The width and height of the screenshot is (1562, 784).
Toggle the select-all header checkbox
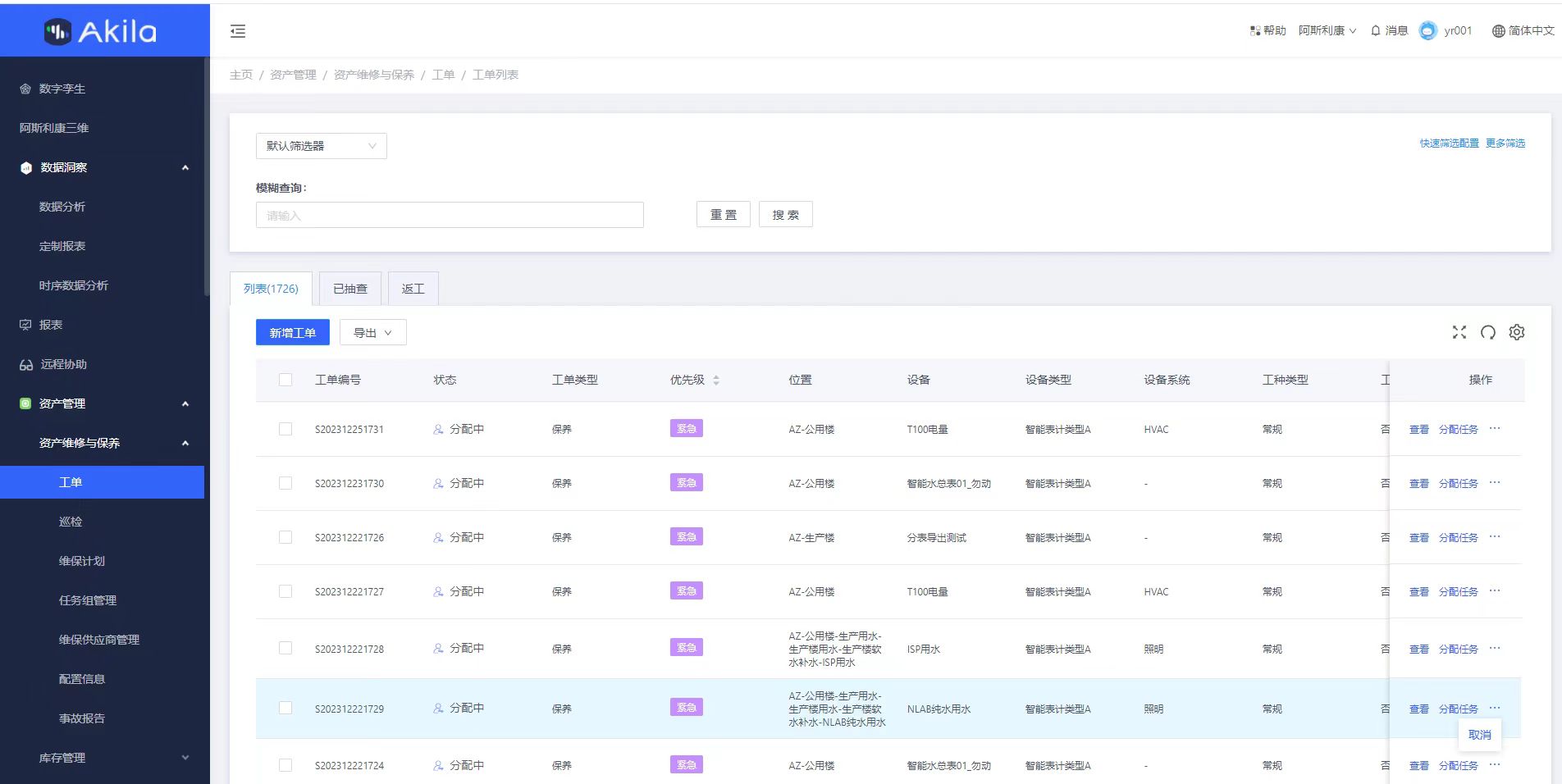click(285, 380)
